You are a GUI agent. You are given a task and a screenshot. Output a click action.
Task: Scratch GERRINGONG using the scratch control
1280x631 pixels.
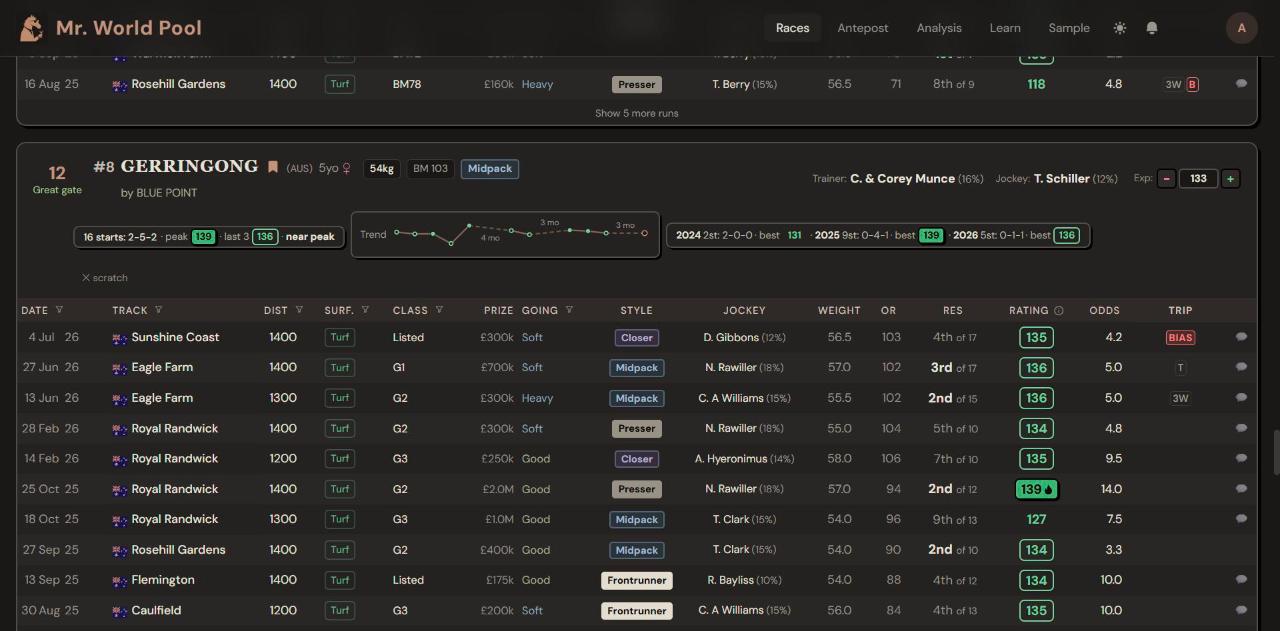105,278
